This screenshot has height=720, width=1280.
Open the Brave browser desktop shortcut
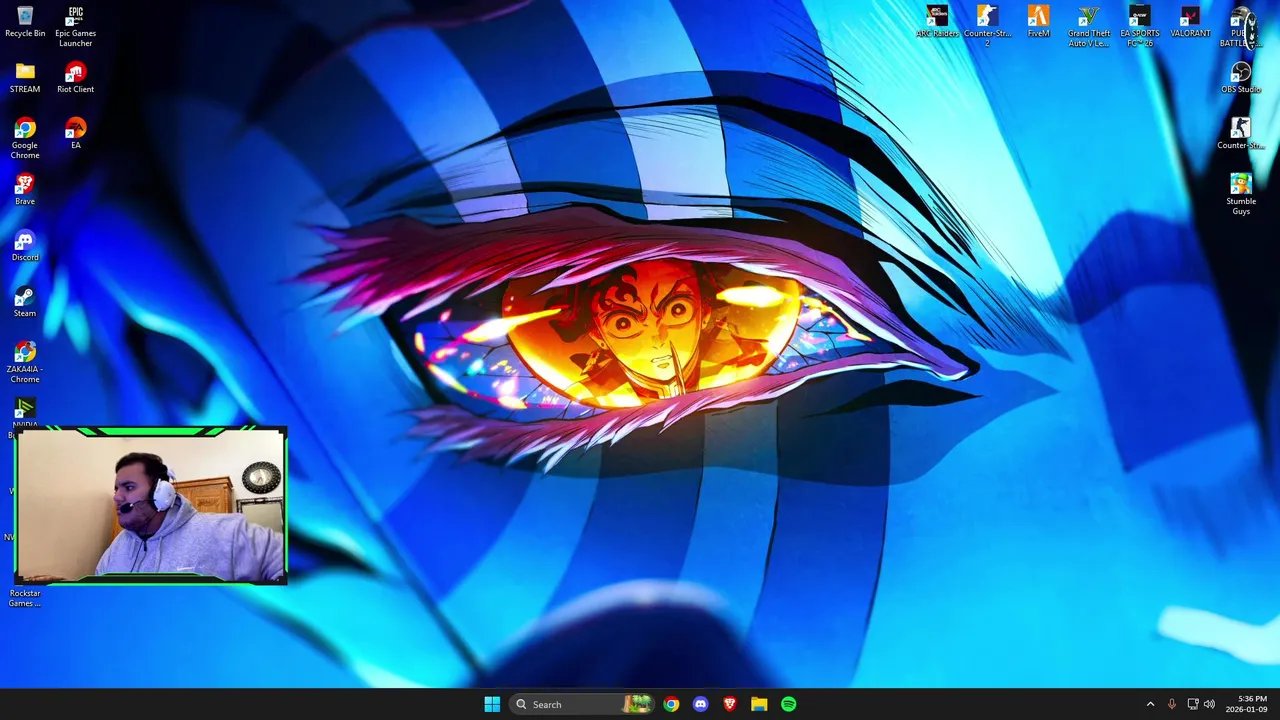(25, 190)
